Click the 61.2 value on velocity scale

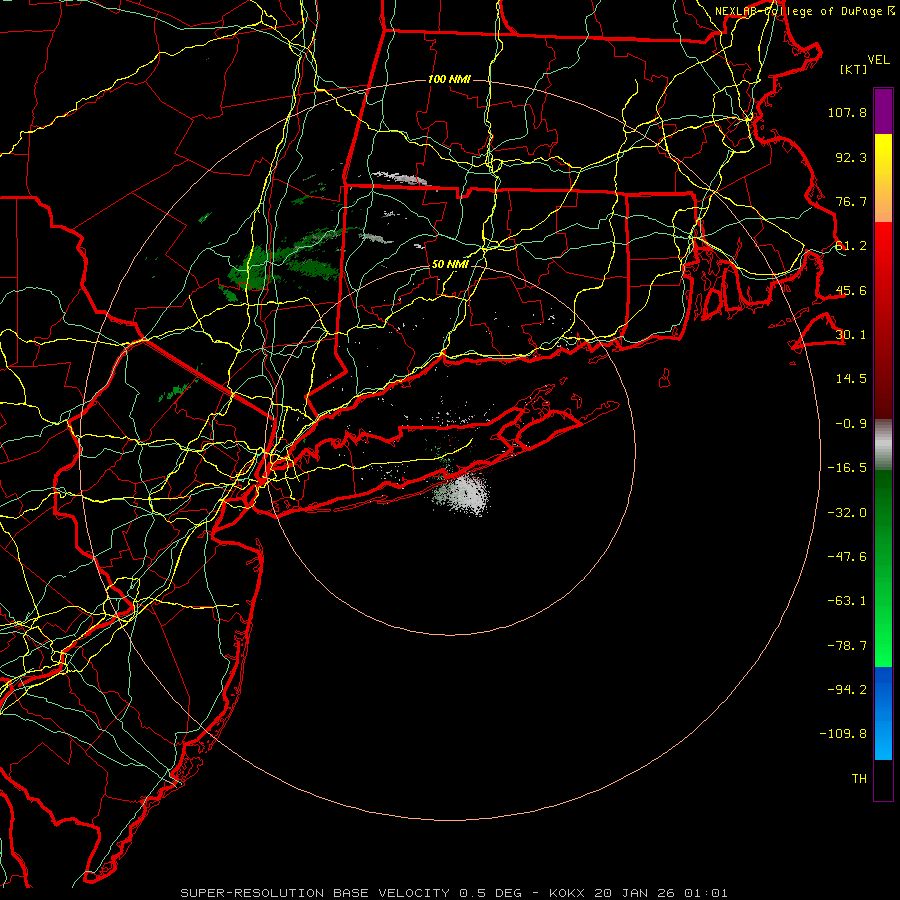point(851,246)
